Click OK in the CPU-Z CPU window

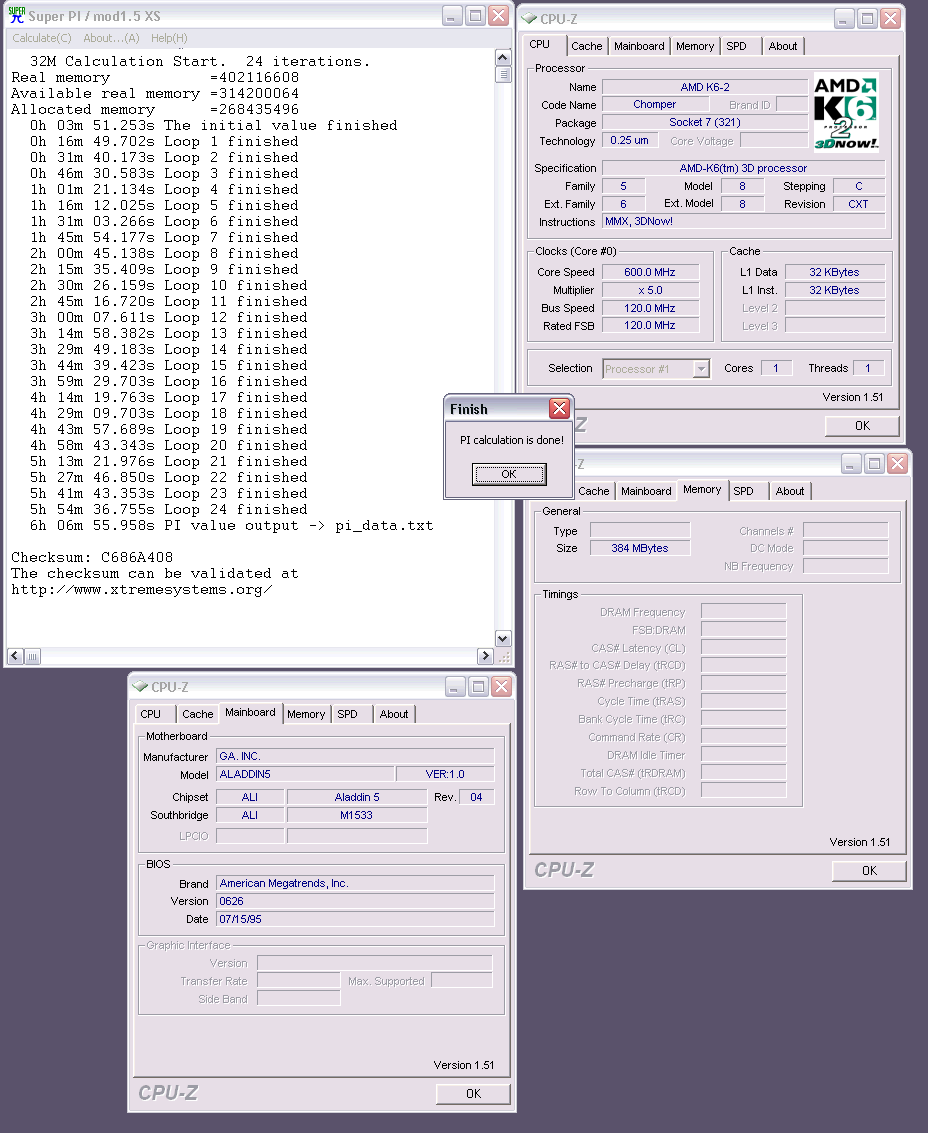click(x=862, y=426)
